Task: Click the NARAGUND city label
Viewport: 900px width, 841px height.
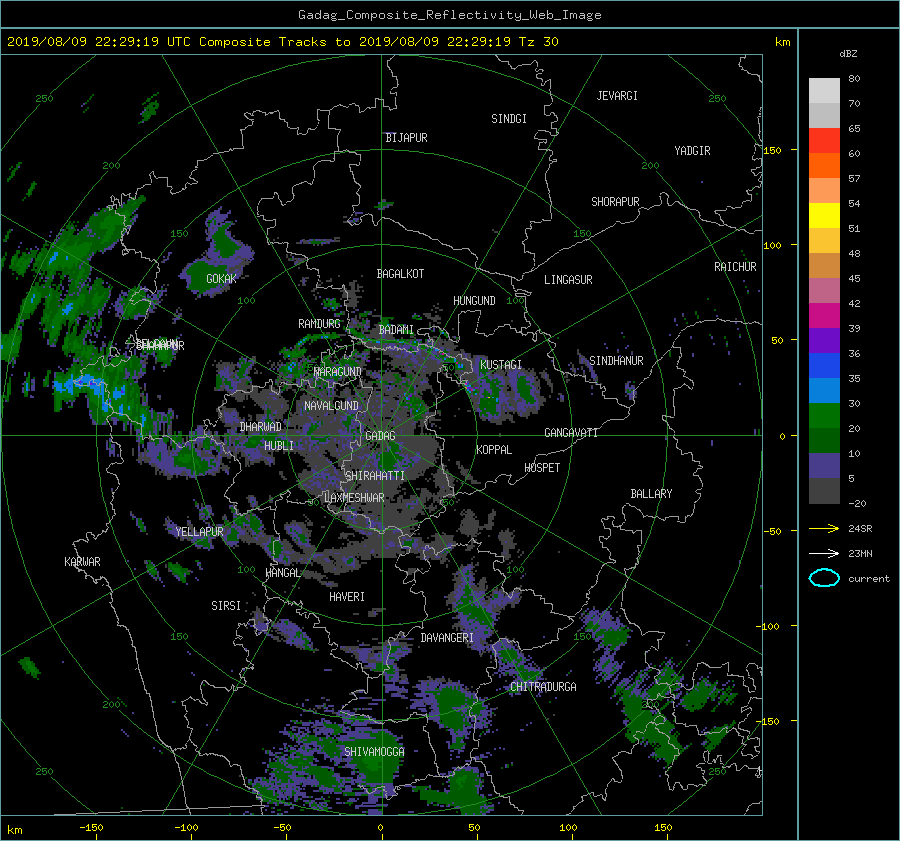Action: point(338,372)
